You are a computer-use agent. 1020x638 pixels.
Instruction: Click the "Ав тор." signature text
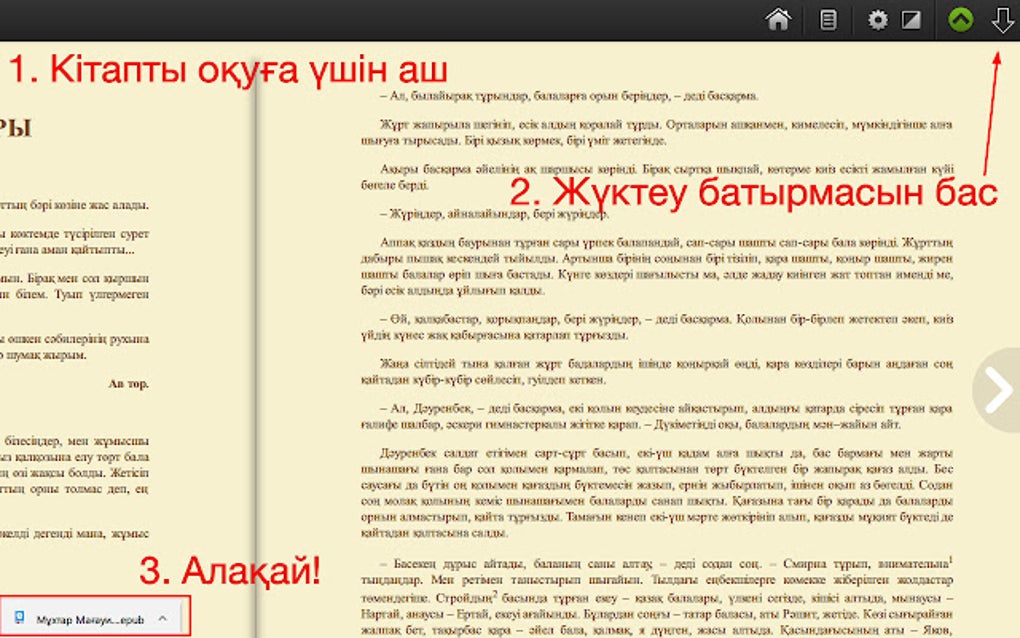point(129,384)
